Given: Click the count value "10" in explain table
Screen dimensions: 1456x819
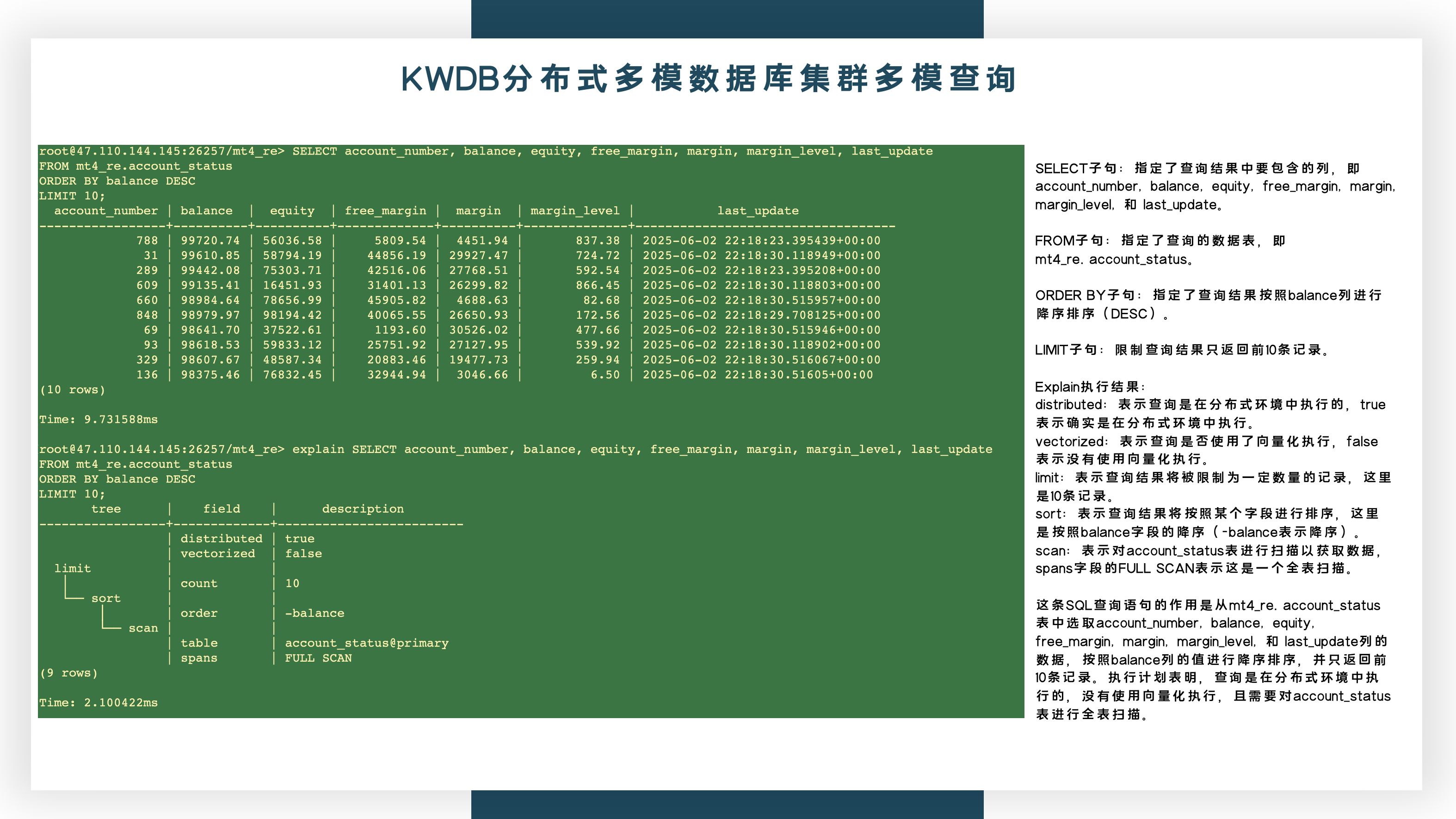Looking at the screenshot, I should [292, 583].
